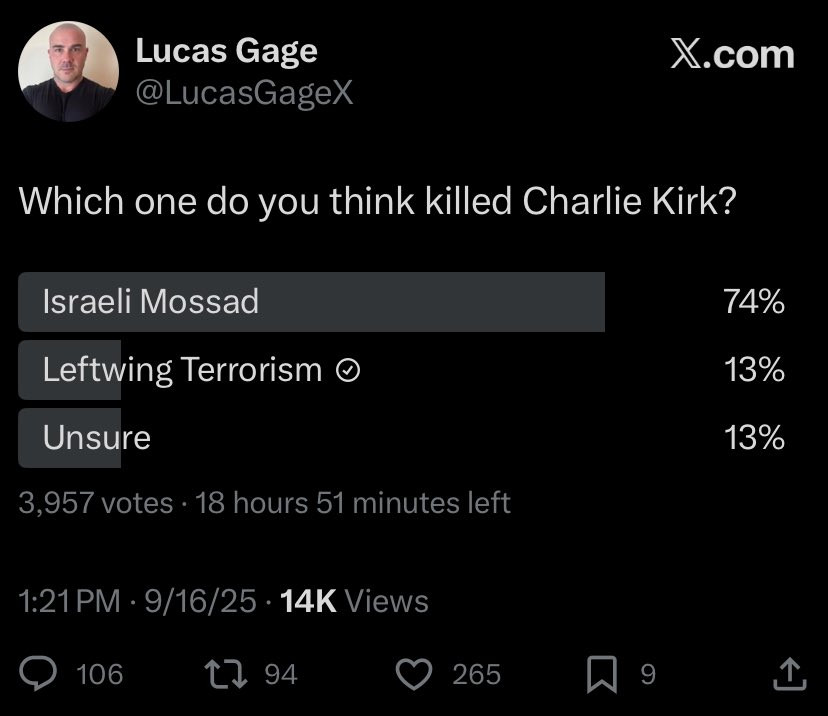Click the selected vote checkmark icon
This screenshot has height=716, width=828.
coord(348,370)
